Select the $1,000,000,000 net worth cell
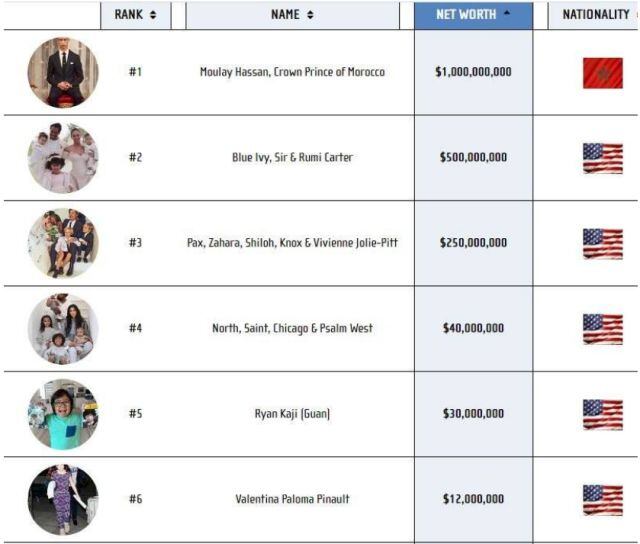 pyautogui.click(x=473, y=73)
